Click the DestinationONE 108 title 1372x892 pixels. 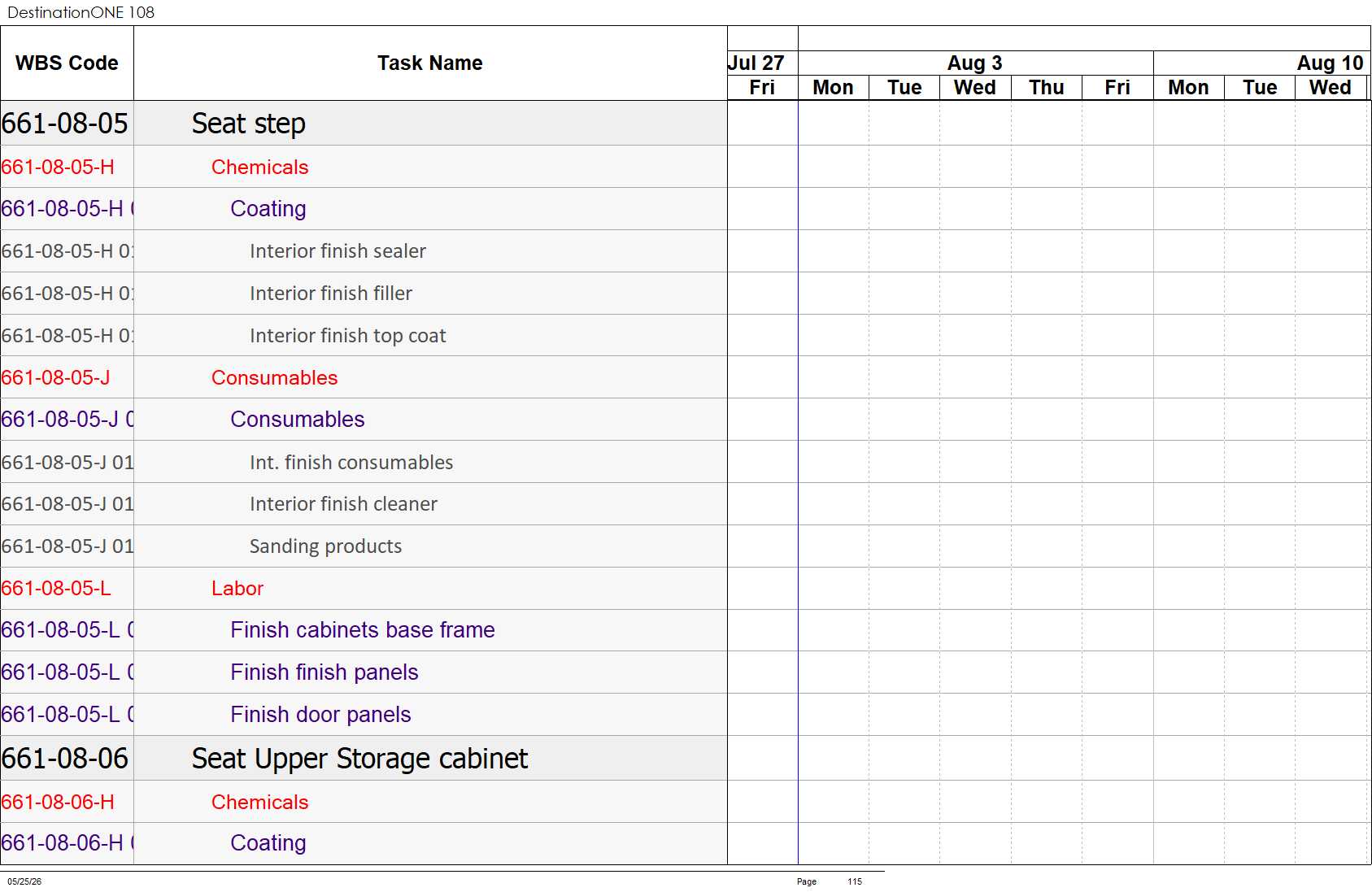tap(81, 12)
